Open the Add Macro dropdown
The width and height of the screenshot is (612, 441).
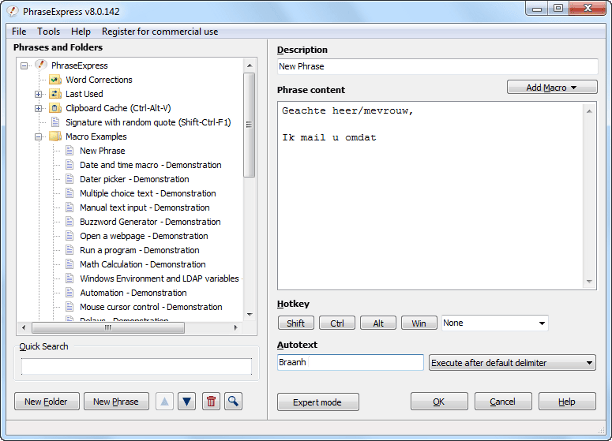[x=552, y=87]
